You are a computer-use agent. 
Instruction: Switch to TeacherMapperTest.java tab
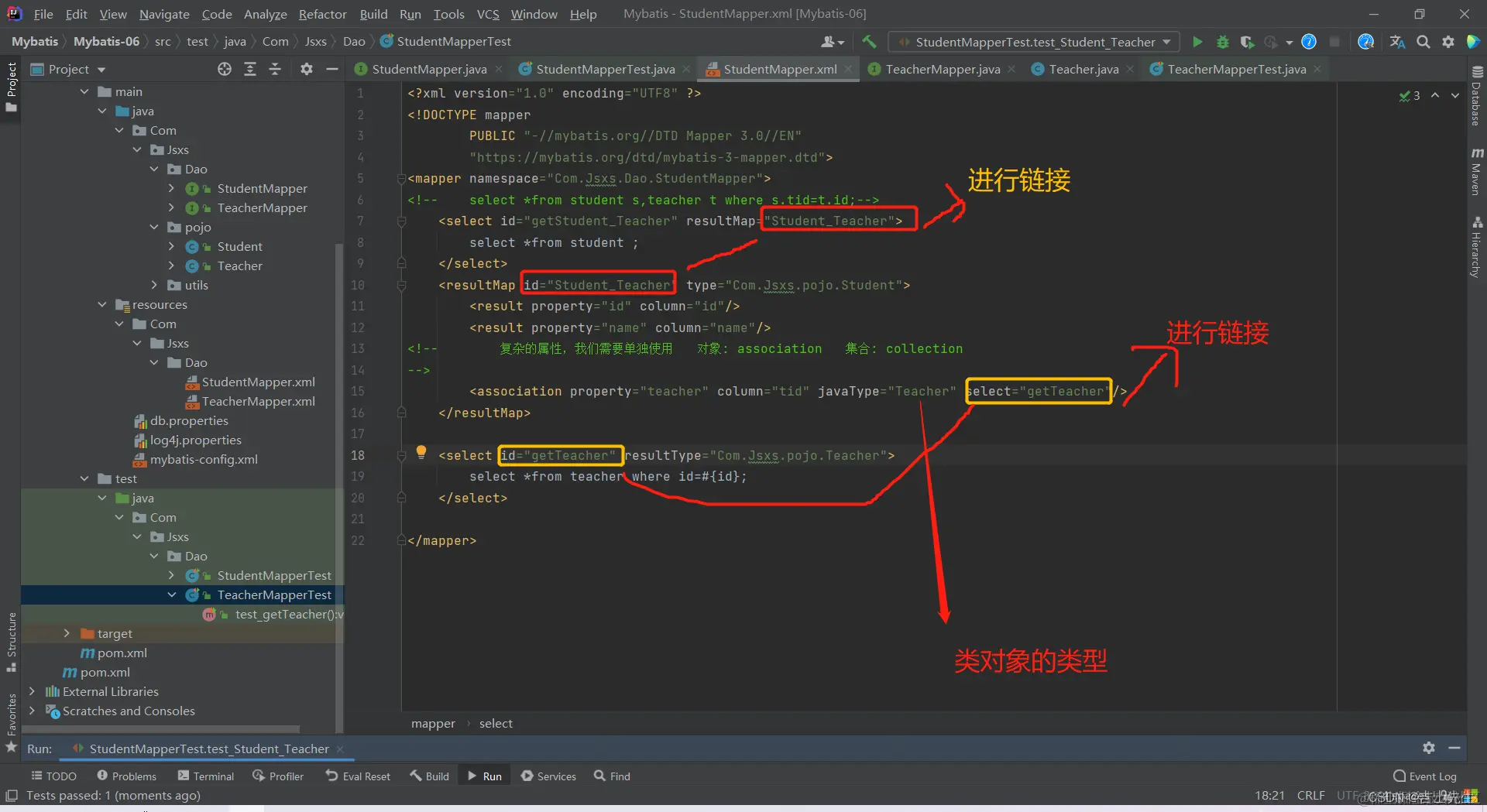click(1236, 69)
